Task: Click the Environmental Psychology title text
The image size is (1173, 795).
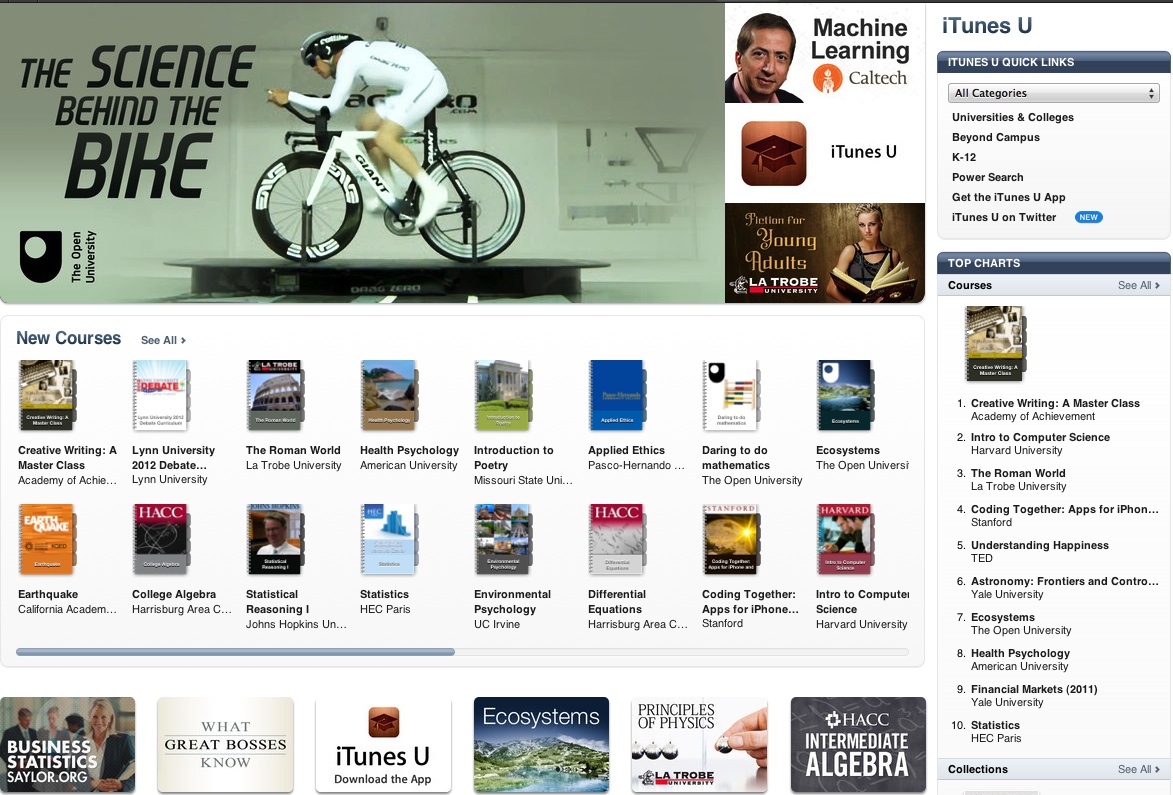Action: click(x=512, y=602)
